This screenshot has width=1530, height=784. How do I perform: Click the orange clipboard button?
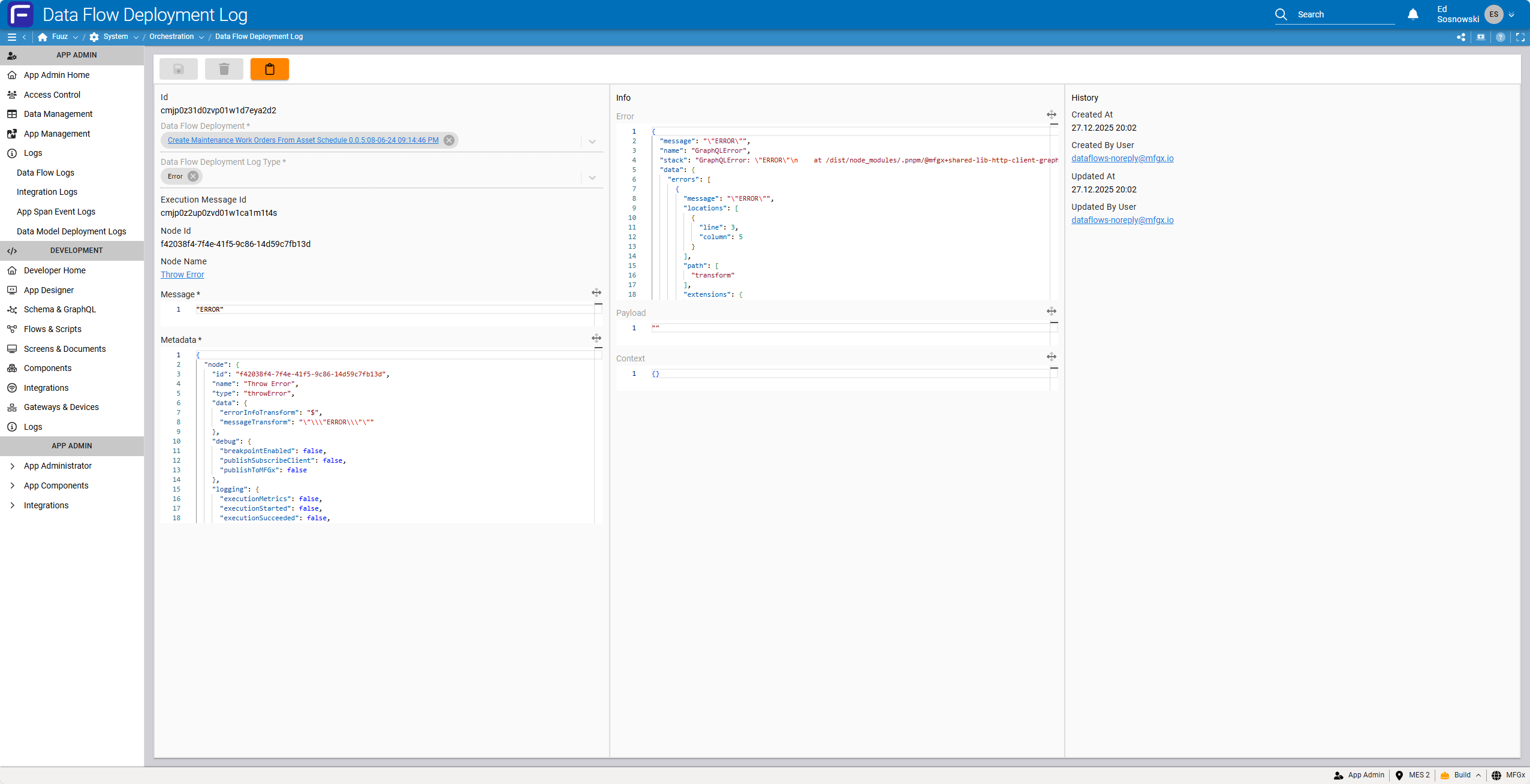[x=270, y=70]
